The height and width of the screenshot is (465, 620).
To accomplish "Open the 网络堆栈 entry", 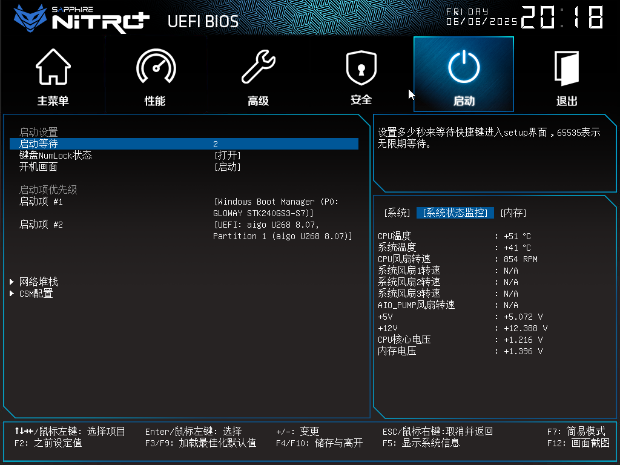I will tap(39, 282).
